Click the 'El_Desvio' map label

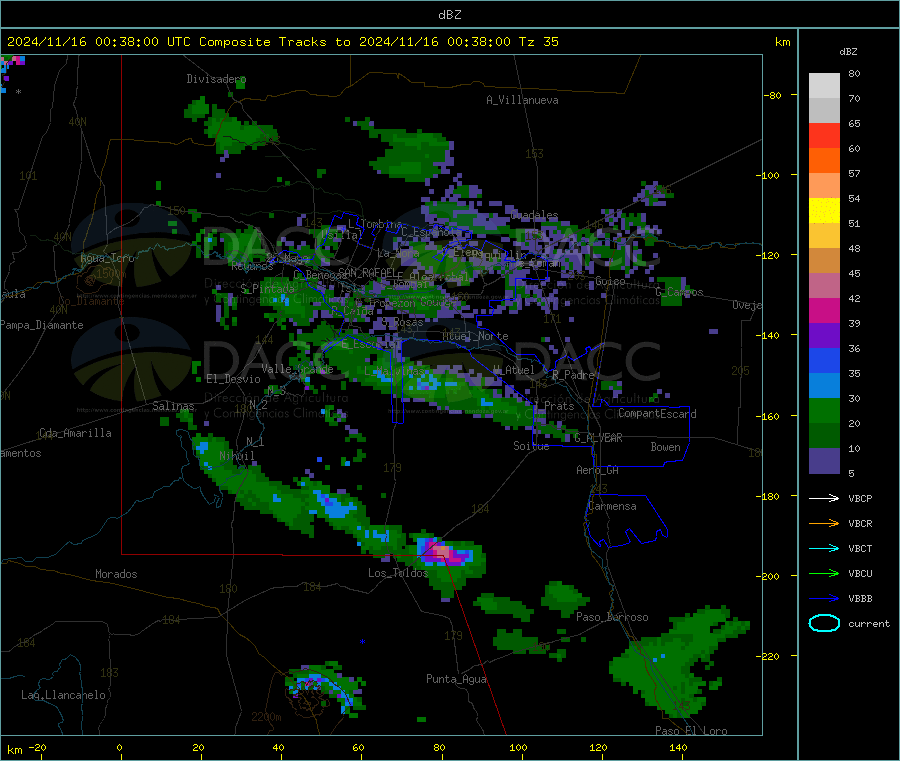pyautogui.click(x=233, y=379)
